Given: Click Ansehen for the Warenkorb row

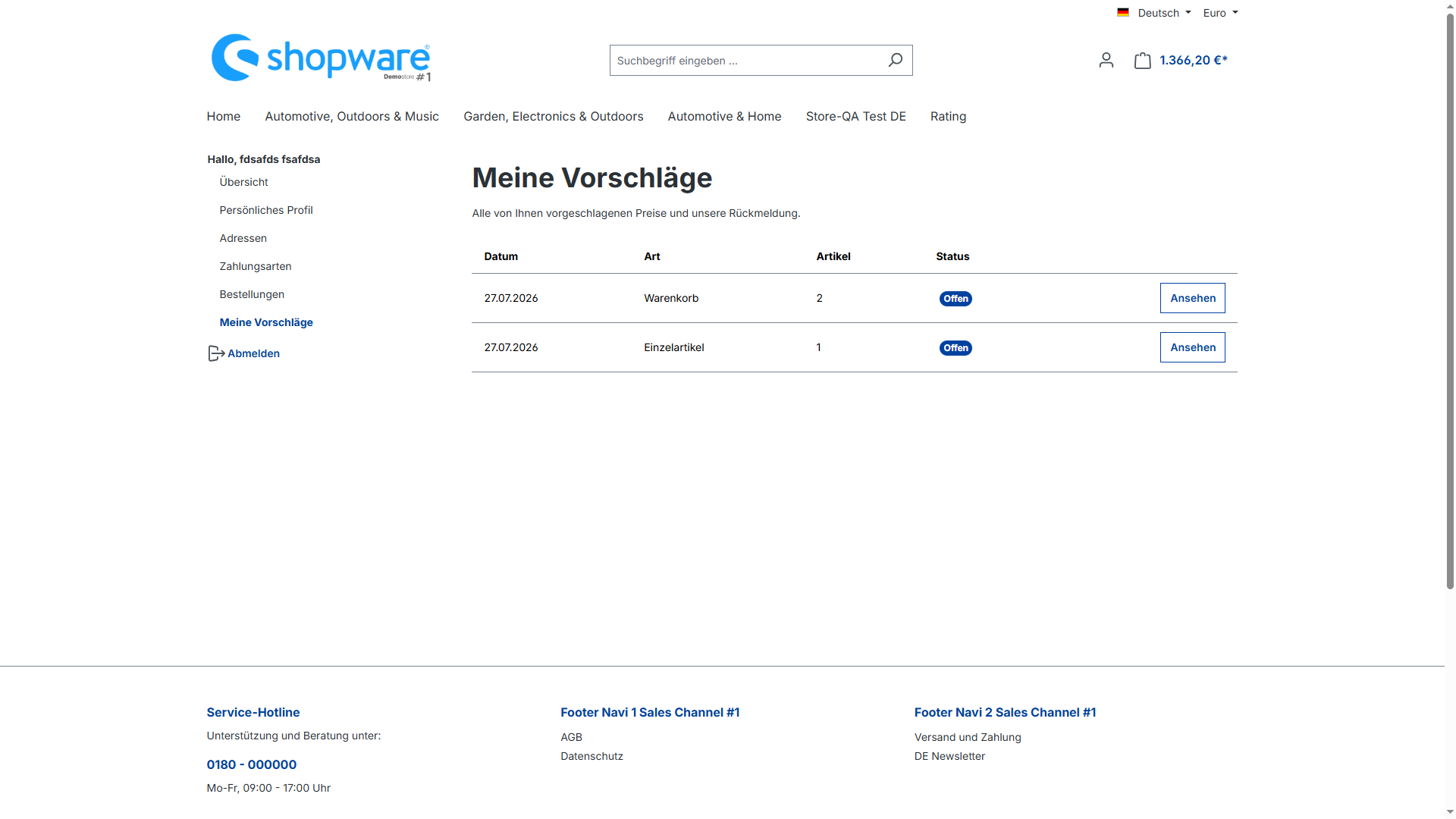Looking at the screenshot, I should (x=1192, y=298).
